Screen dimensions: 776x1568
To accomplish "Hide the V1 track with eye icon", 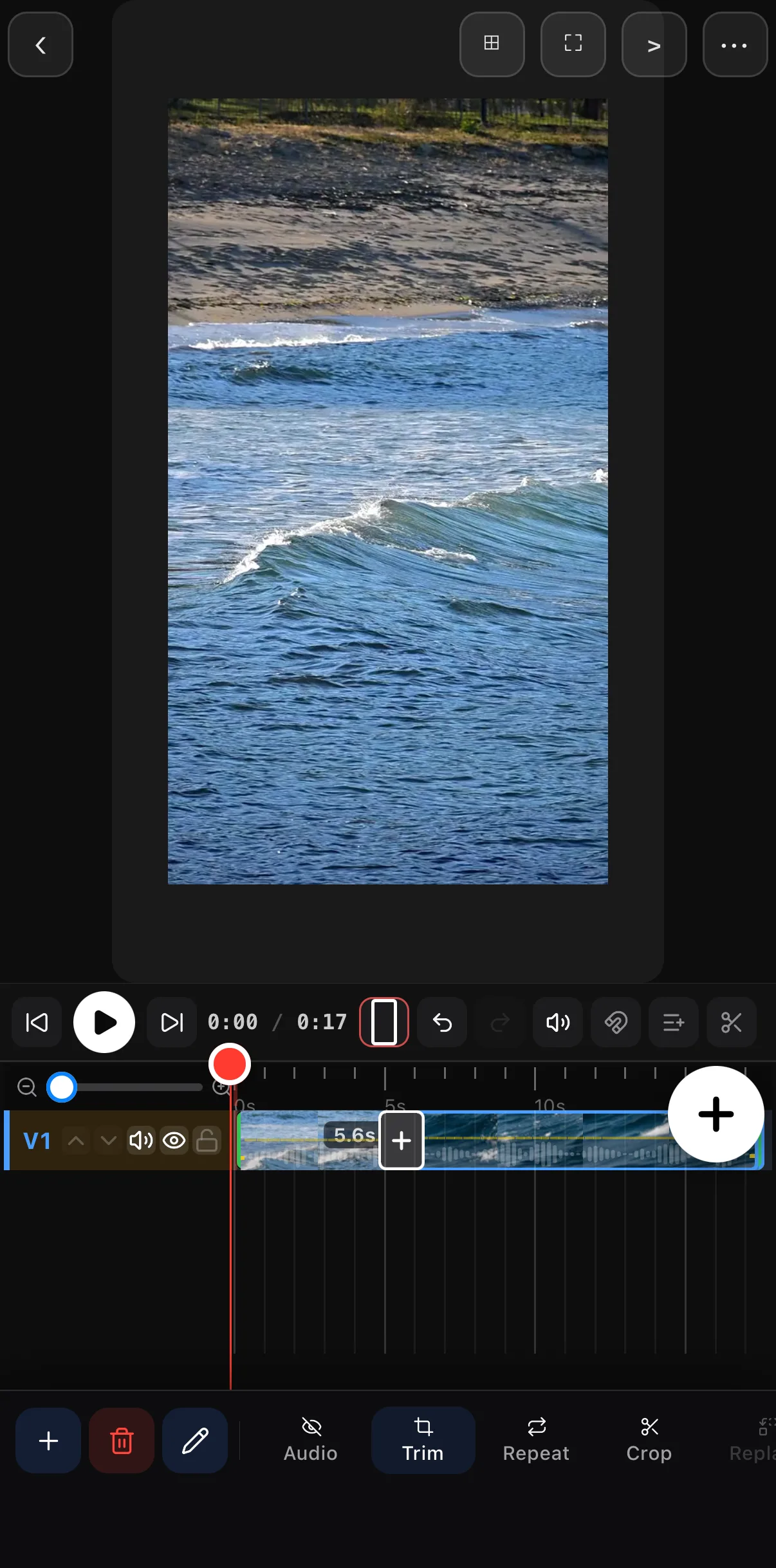I will coord(174,1141).
